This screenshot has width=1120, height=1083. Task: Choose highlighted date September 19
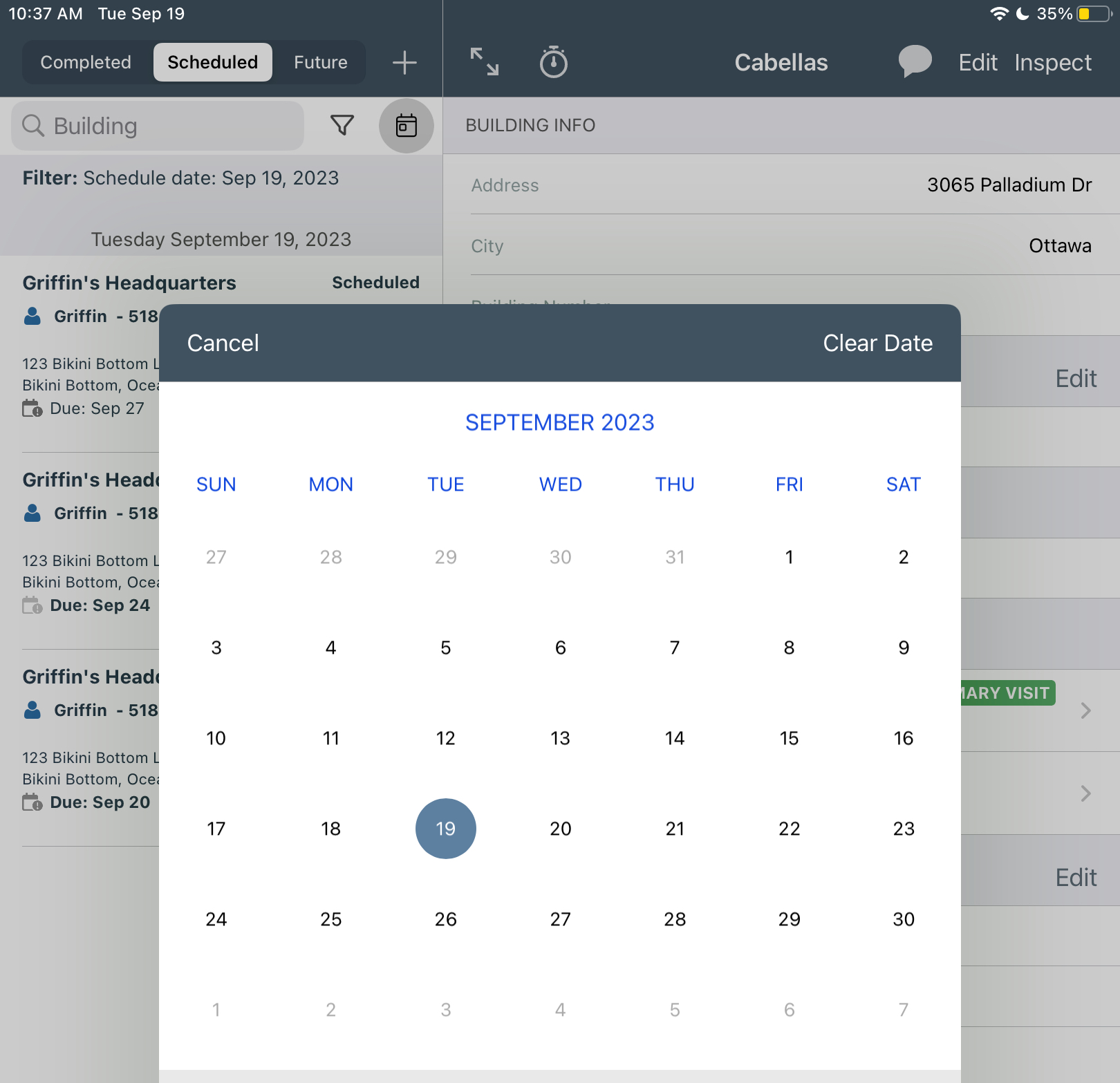click(x=445, y=829)
